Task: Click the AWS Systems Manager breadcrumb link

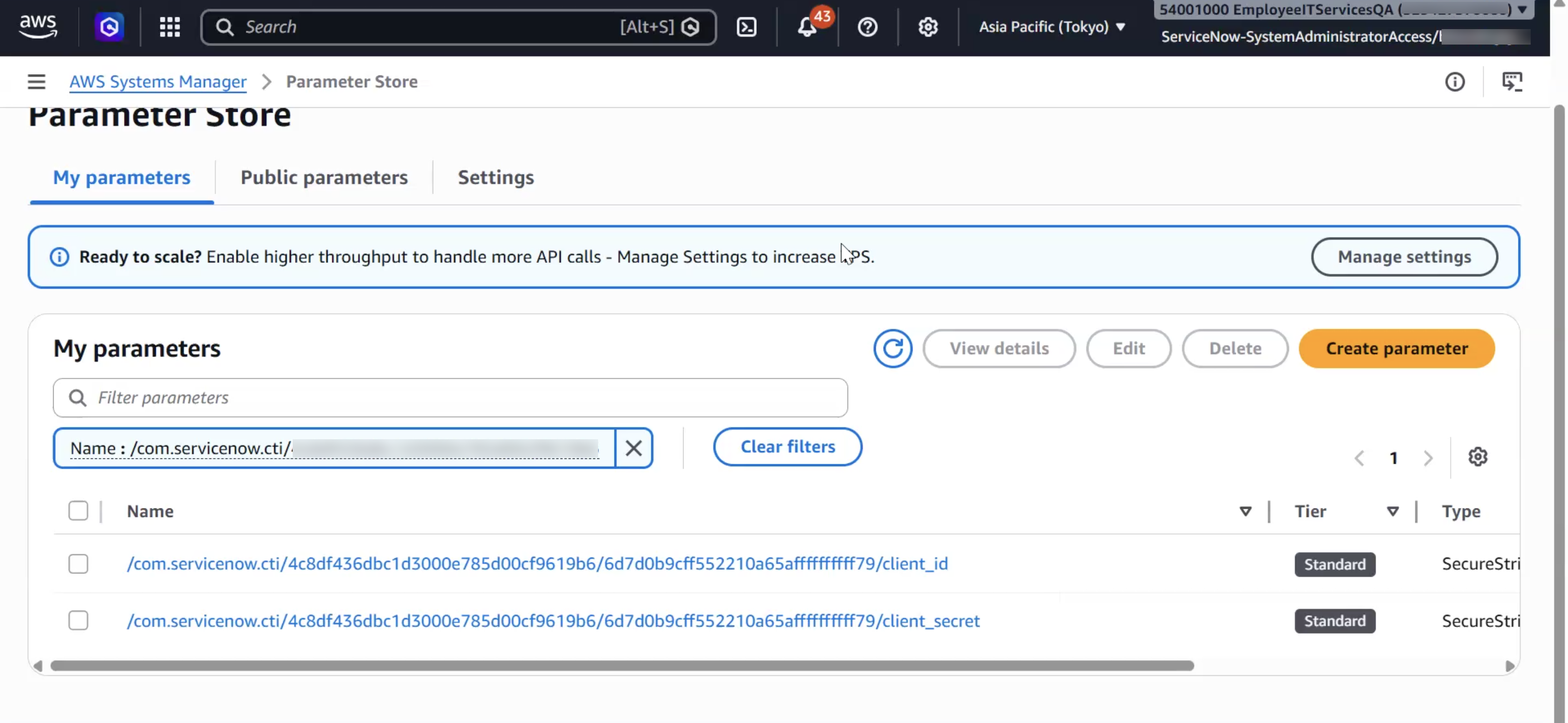Action: (x=158, y=81)
